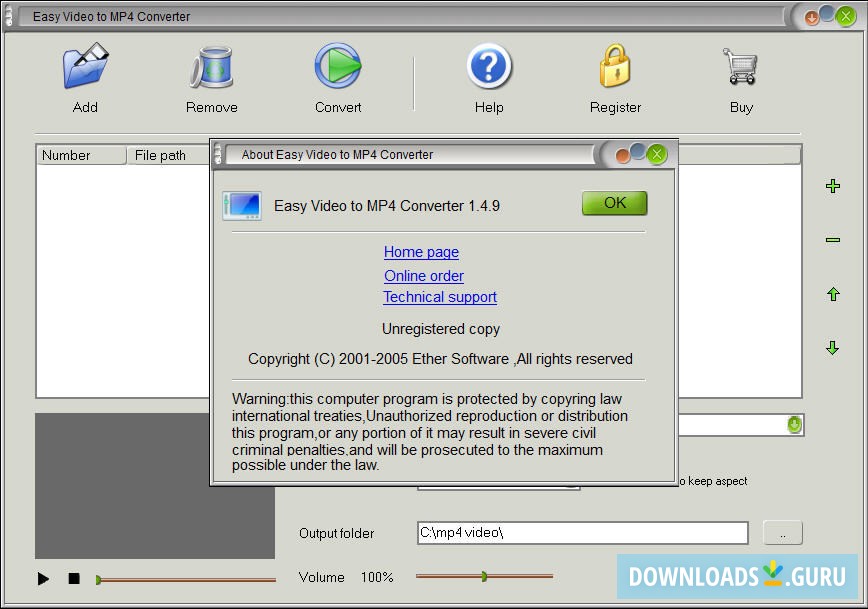The image size is (868, 609).
Task: Click the preview seek slider
Action: (x=186, y=580)
